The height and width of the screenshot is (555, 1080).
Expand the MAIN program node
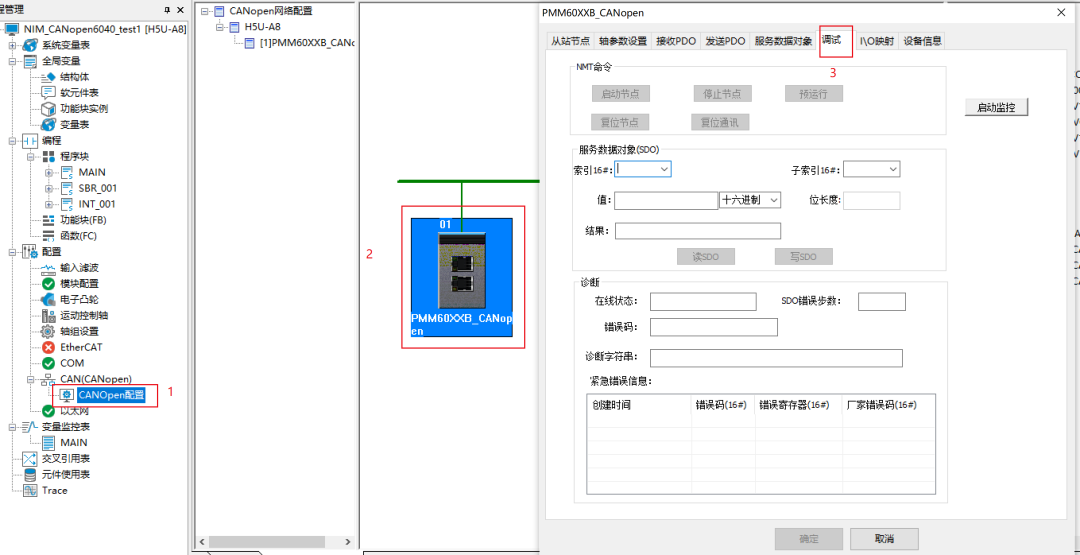tap(50, 172)
